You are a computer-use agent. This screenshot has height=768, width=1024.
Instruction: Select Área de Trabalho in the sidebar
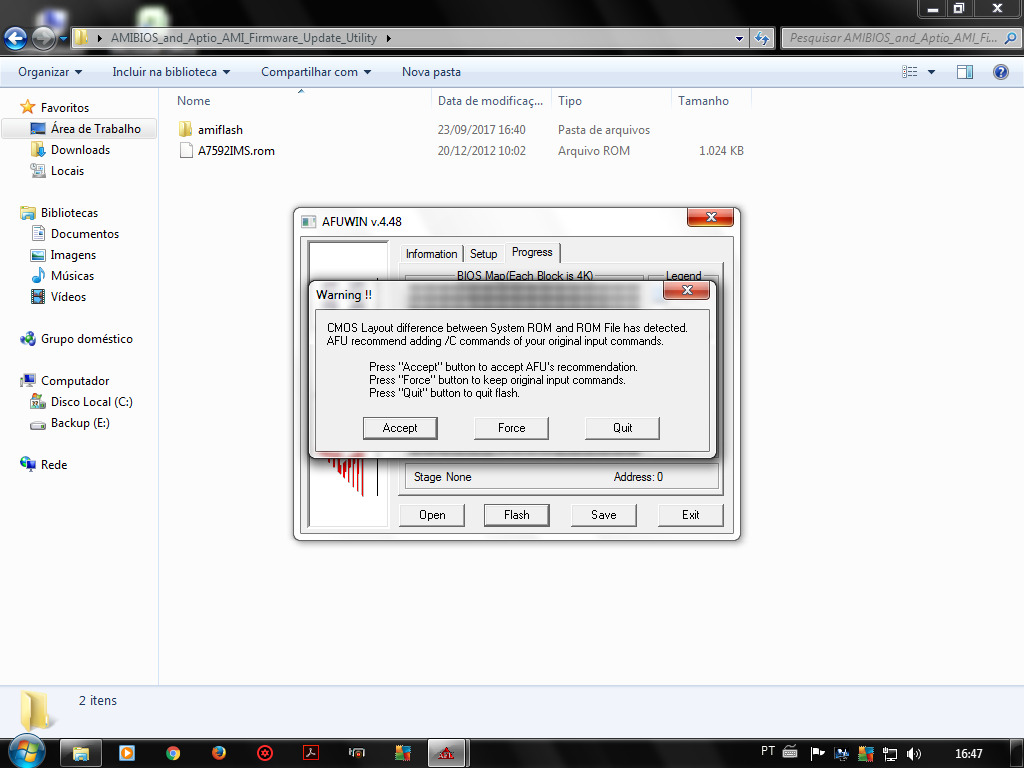click(x=95, y=129)
